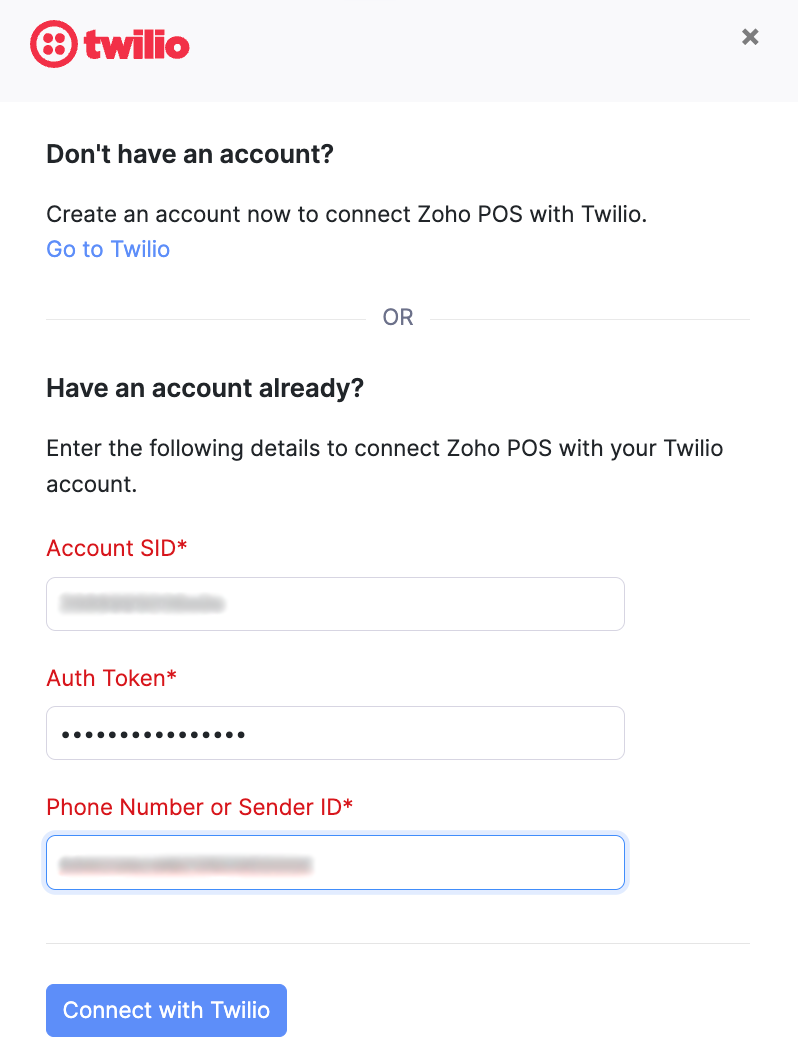Click the required asterisk after Account SID
This screenshot has width=798, height=1062.
183,546
